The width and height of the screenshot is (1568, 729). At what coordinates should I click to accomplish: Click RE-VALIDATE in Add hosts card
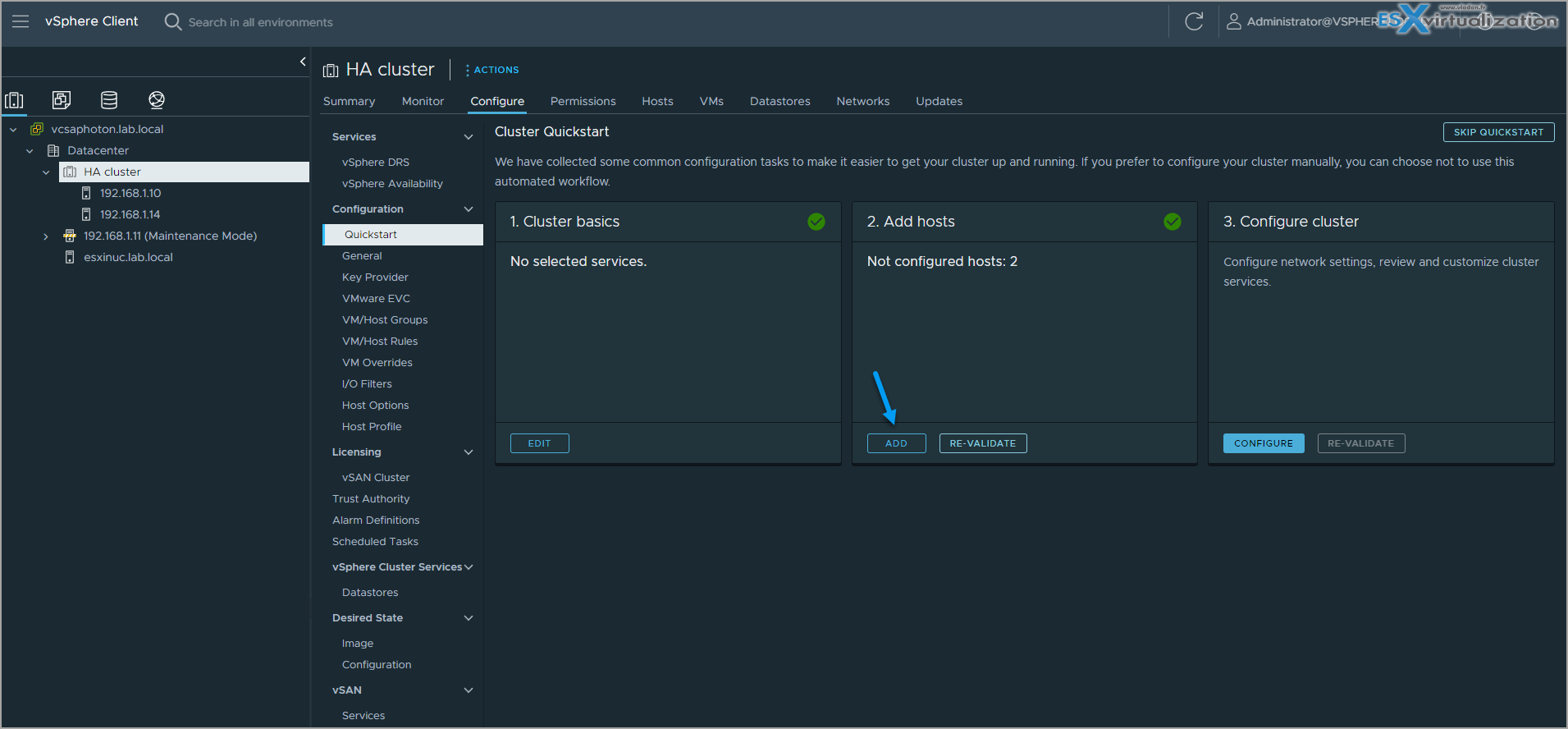982,443
